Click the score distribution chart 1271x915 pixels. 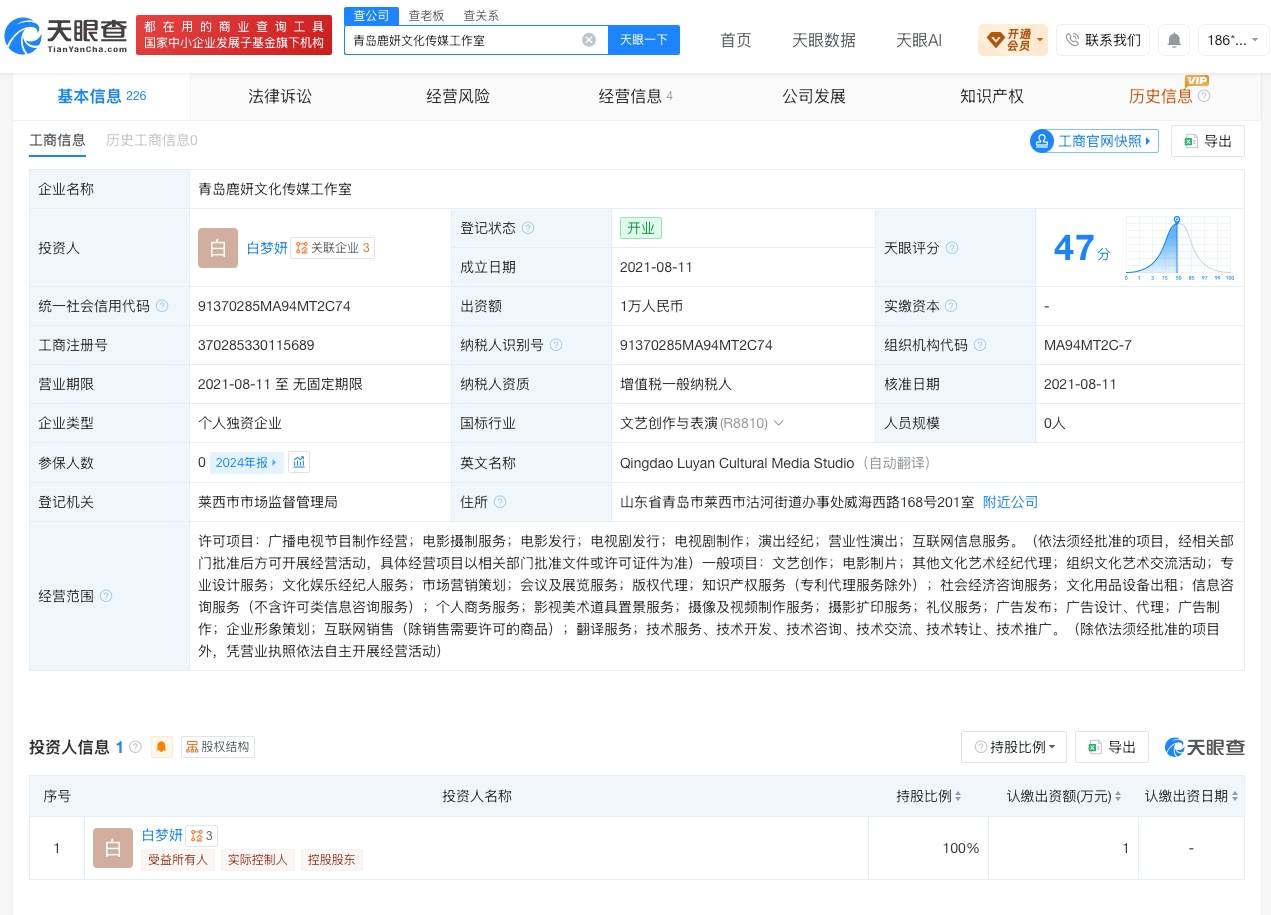click(x=1178, y=248)
